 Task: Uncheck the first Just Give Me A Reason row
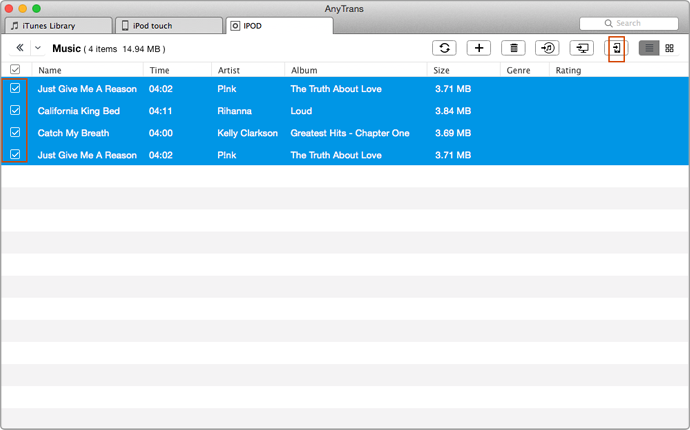15,88
